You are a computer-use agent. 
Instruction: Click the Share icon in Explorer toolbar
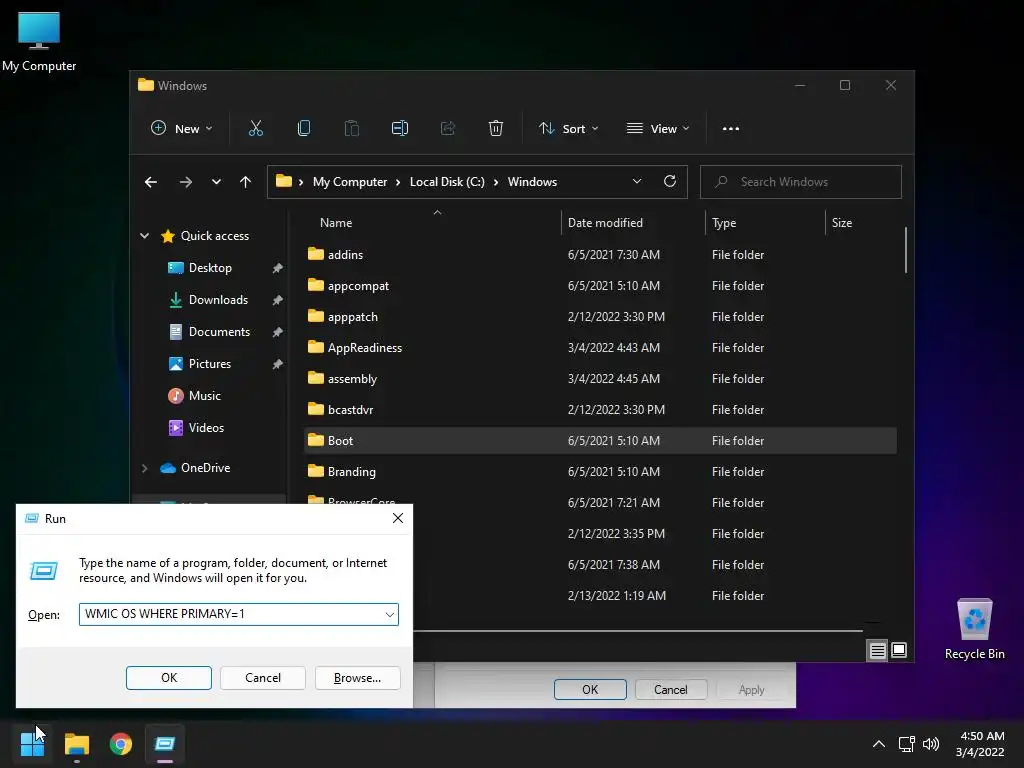(448, 129)
